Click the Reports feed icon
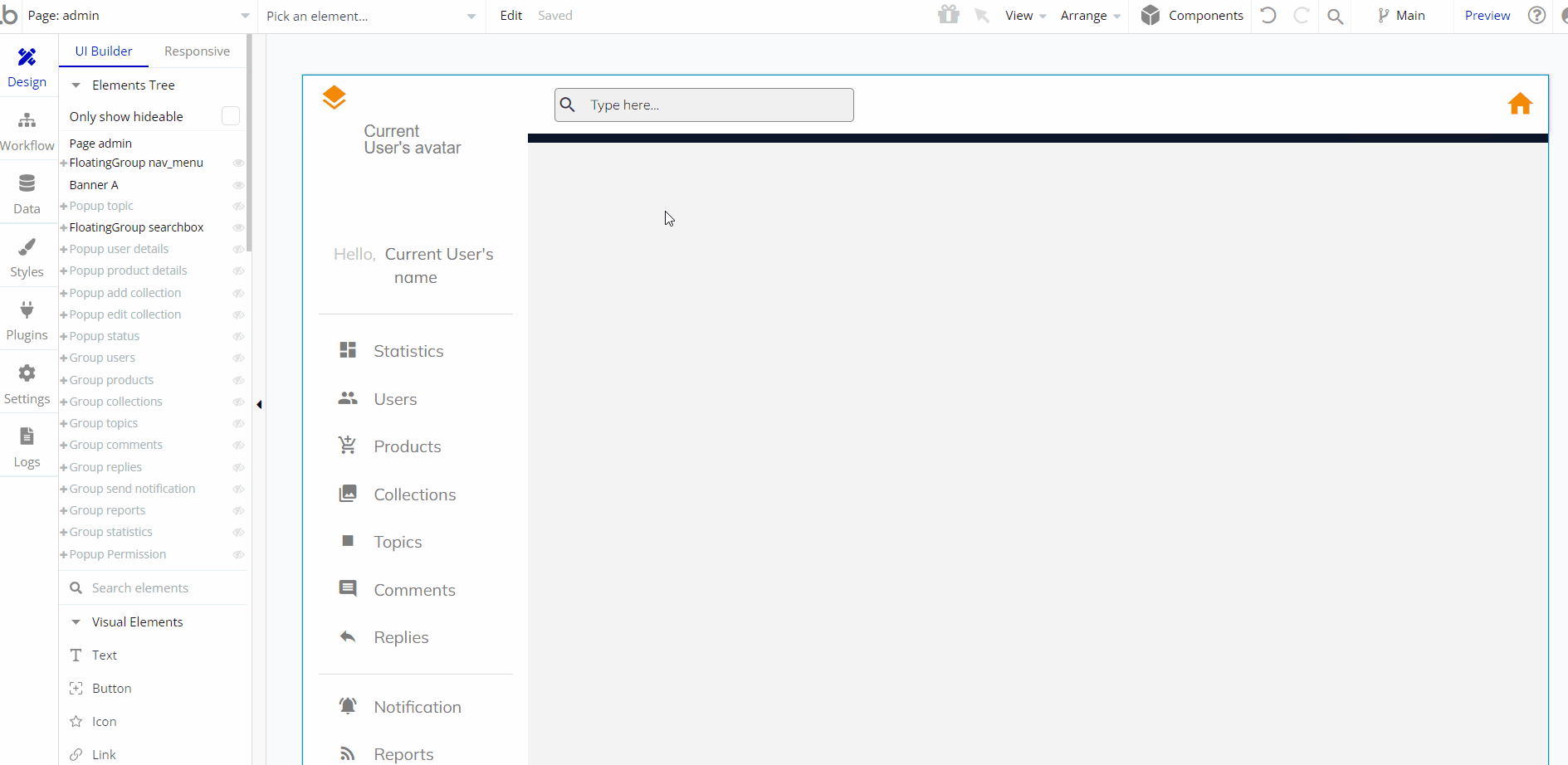The height and width of the screenshot is (765, 1568). coord(348,753)
